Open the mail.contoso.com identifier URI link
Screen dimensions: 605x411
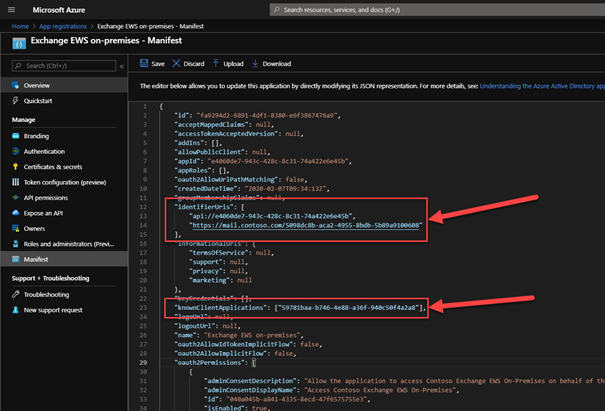coord(306,225)
